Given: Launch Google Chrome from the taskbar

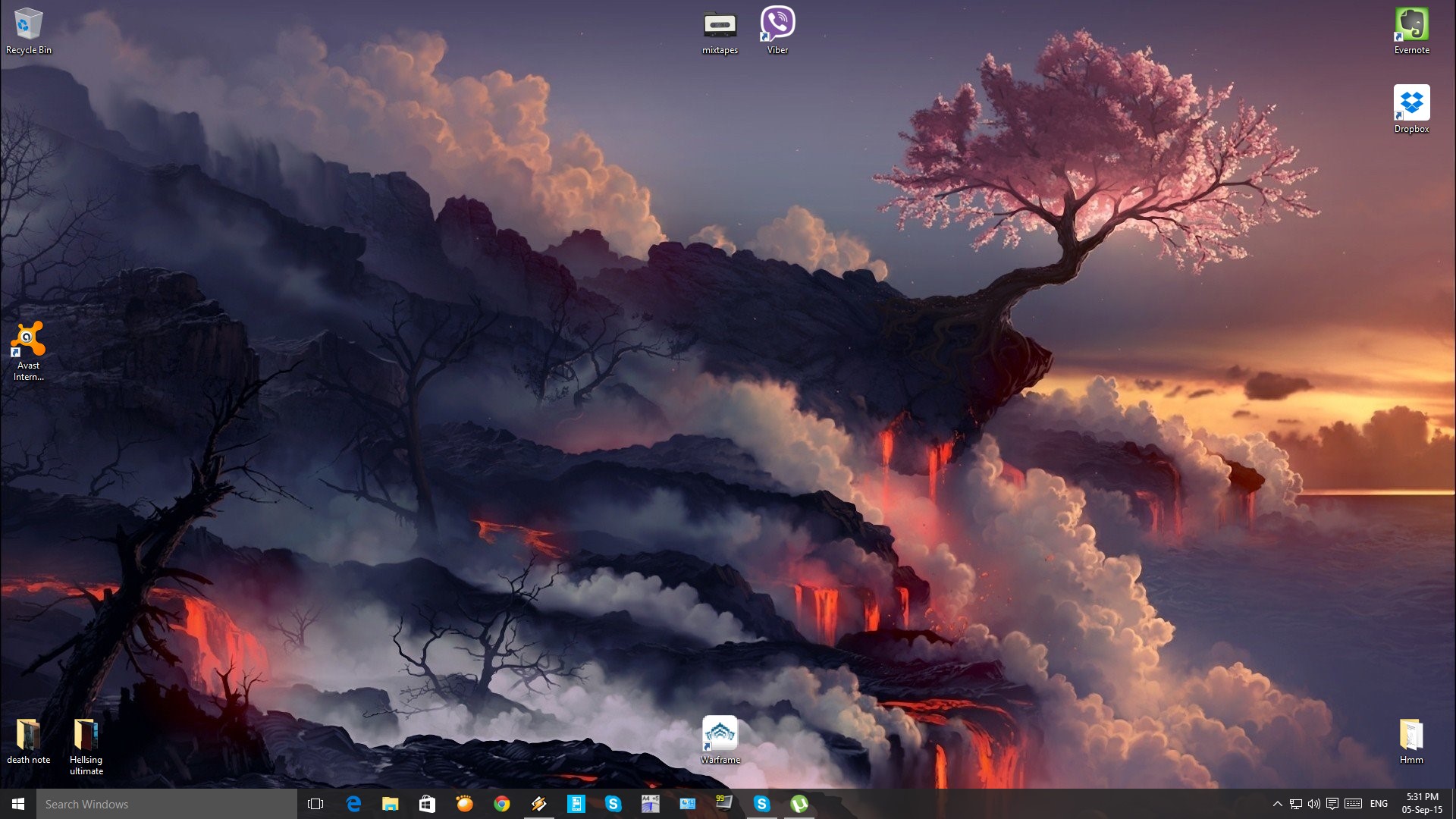Looking at the screenshot, I should (x=501, y=804).
